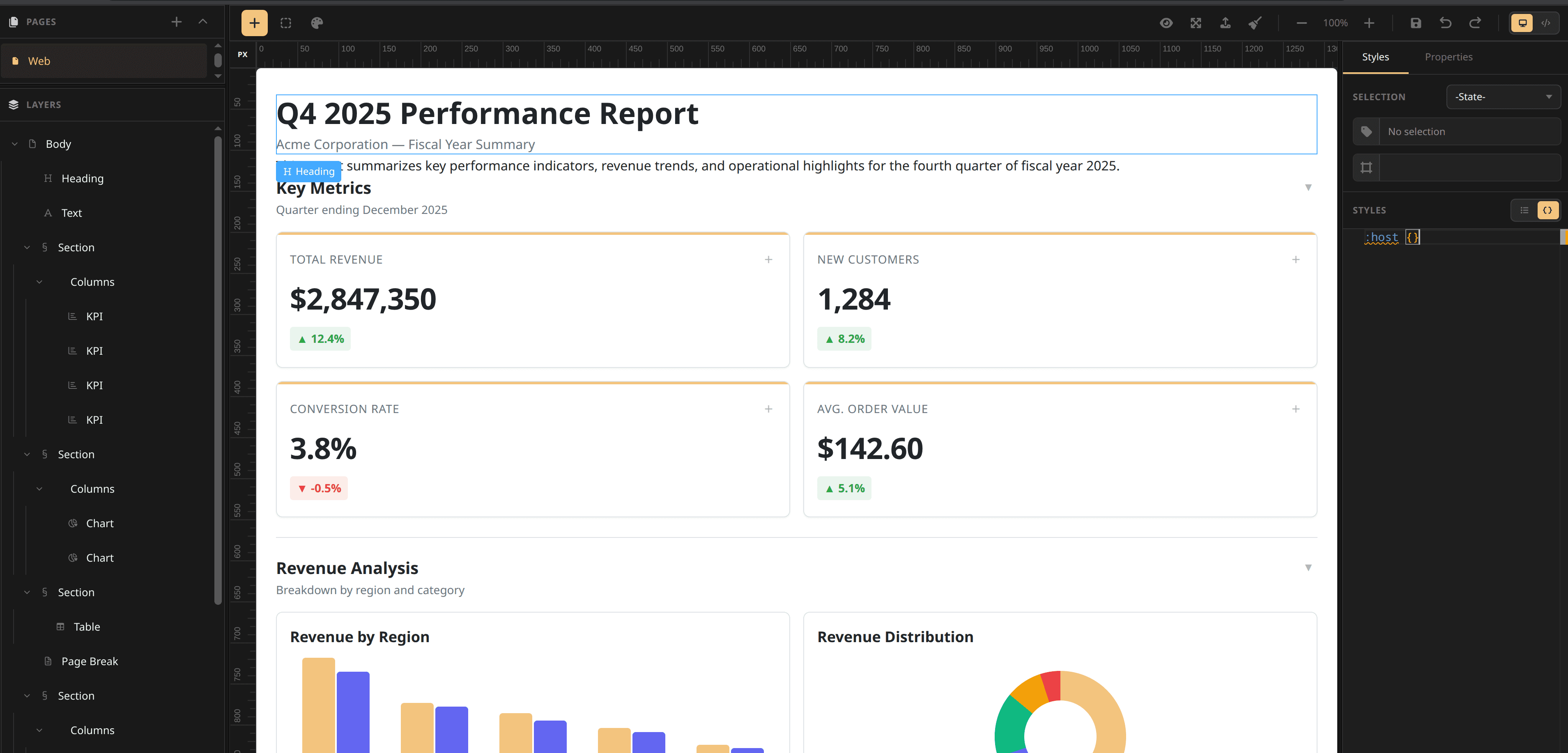This screenshot has height=753, width=1568.
Task: Click the Pages list scrollbar thumb
Action: [218, 61]
